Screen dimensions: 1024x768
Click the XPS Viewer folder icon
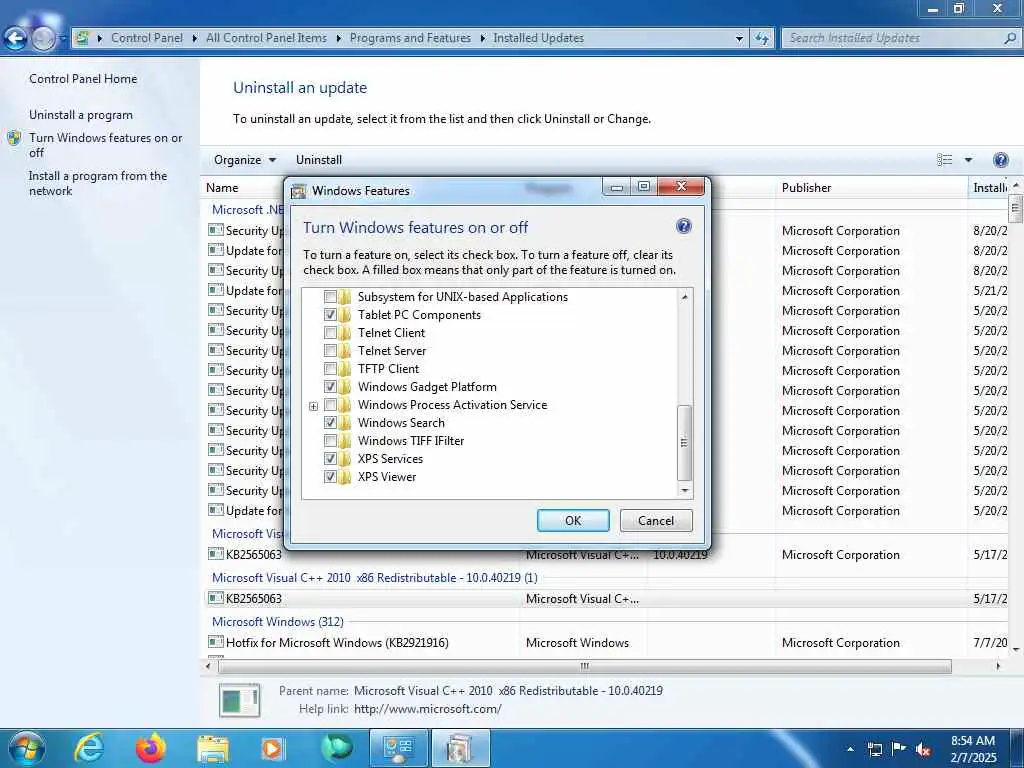[345, 477]
